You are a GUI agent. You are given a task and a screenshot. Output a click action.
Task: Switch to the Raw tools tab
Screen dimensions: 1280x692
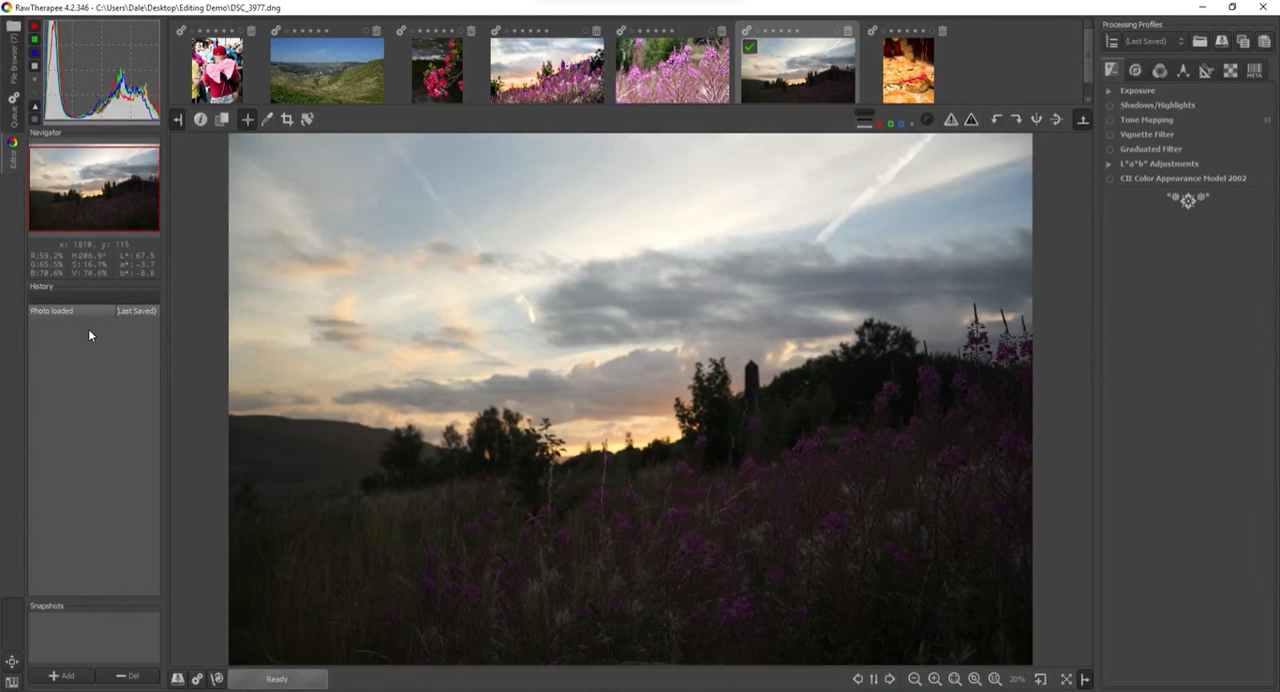pos(1230,70)
